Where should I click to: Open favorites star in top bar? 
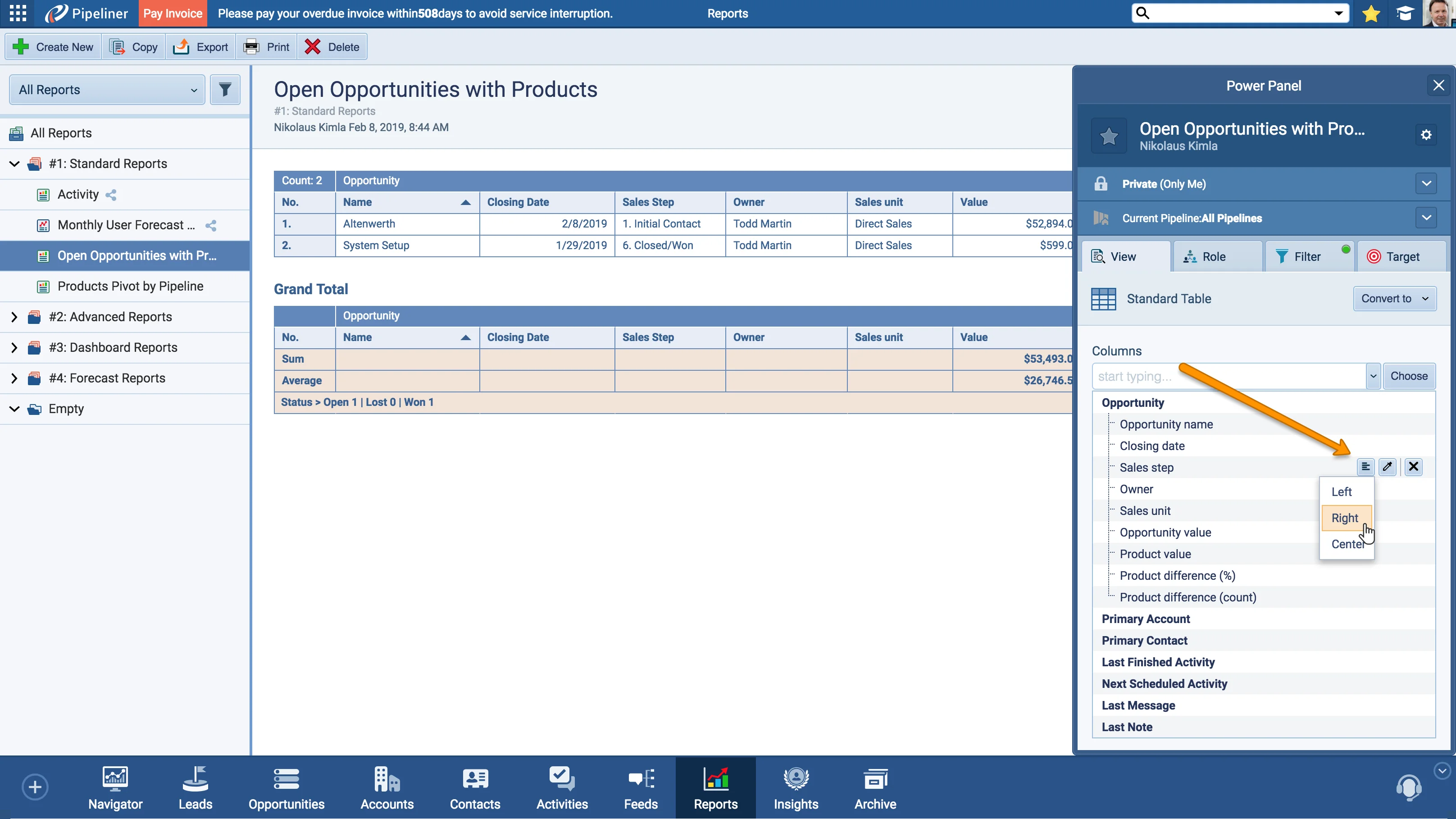tap(1371, 13)
